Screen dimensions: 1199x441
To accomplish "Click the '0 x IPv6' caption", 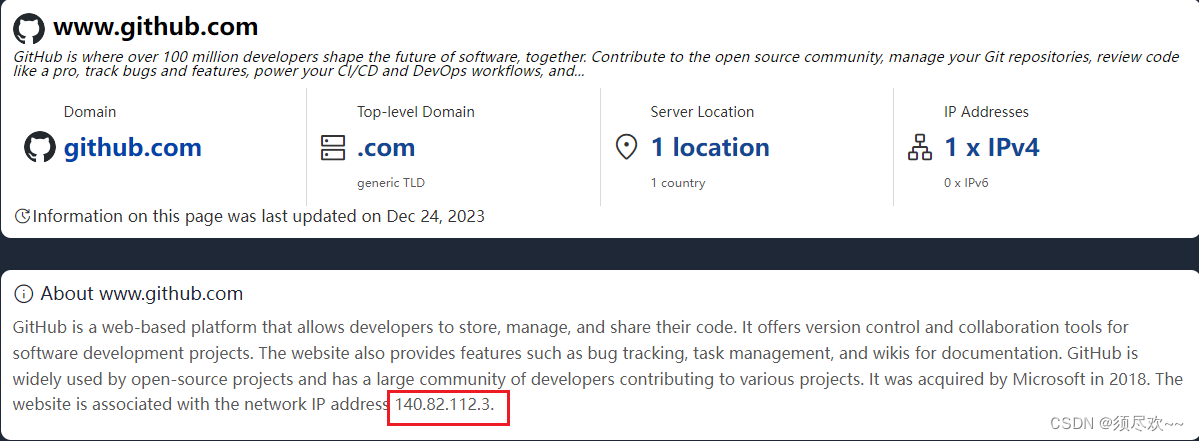I will click(x=967, y=183).
